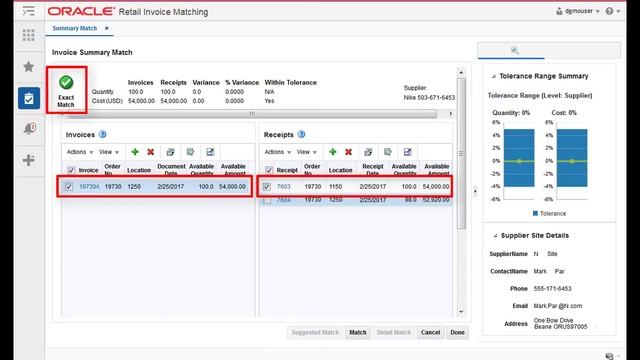Uncheck the receipt 7603 checkbox
640x360 pixels.
pyautogui.click(x=267, y=187)
